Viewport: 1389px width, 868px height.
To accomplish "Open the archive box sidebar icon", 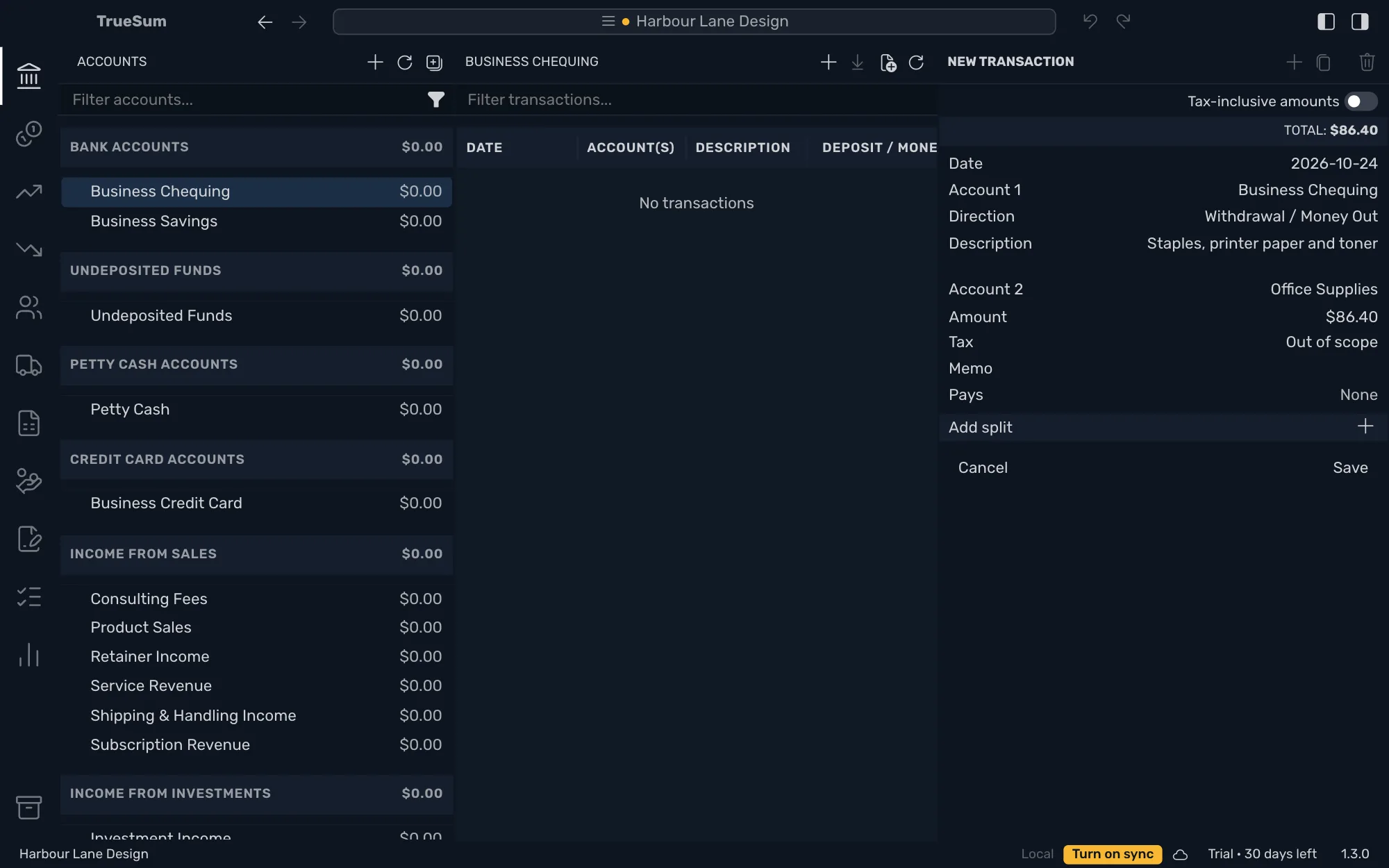I will point(28,807).
